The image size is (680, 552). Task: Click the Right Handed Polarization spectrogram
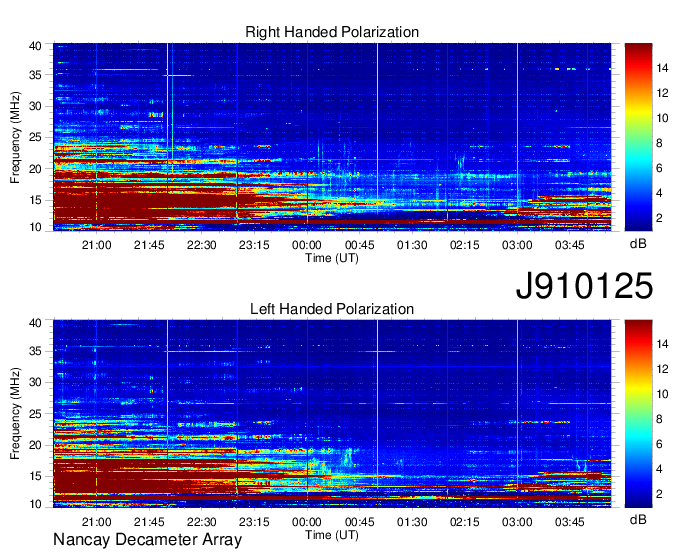point(332,137)
